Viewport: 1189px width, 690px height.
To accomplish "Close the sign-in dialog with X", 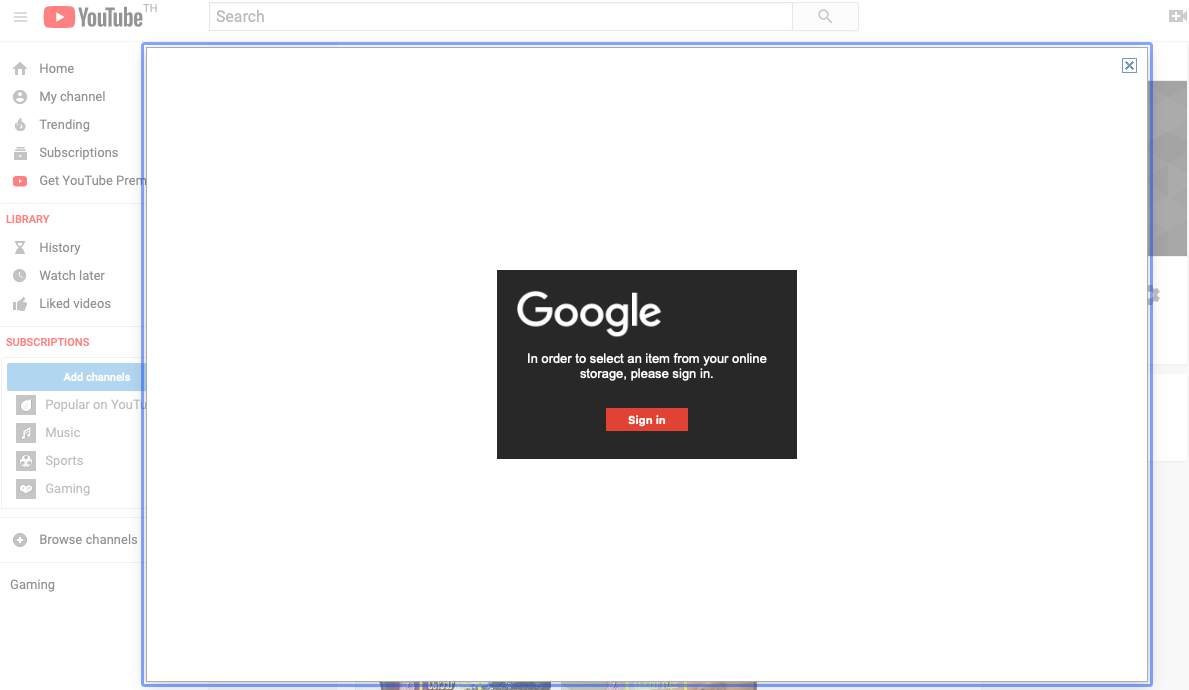I will tap(1129, 66).
